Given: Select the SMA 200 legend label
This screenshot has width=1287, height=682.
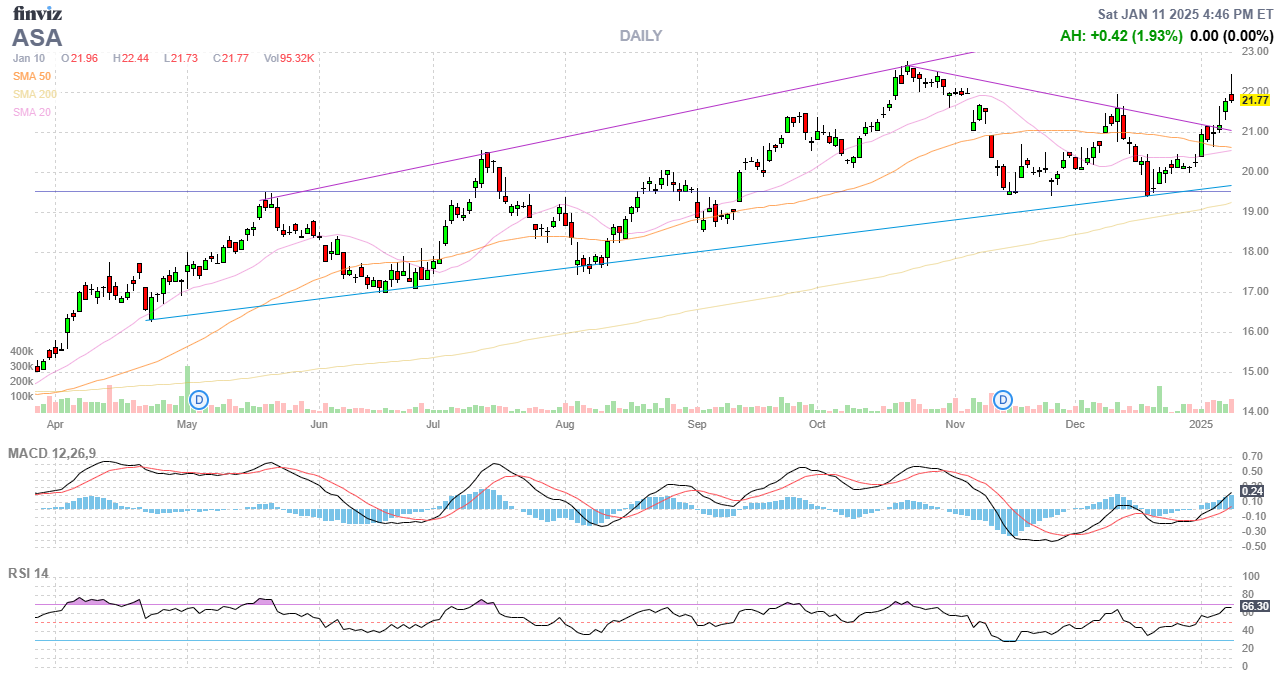Looking at the screenshot, I should coord(35,94).
